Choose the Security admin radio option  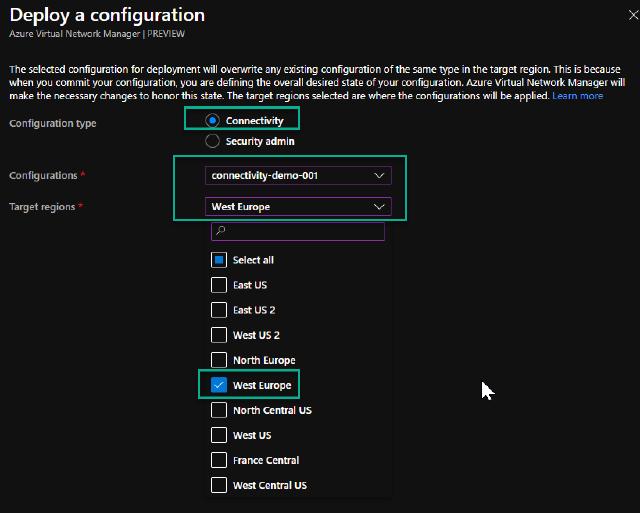pos(213,142)
